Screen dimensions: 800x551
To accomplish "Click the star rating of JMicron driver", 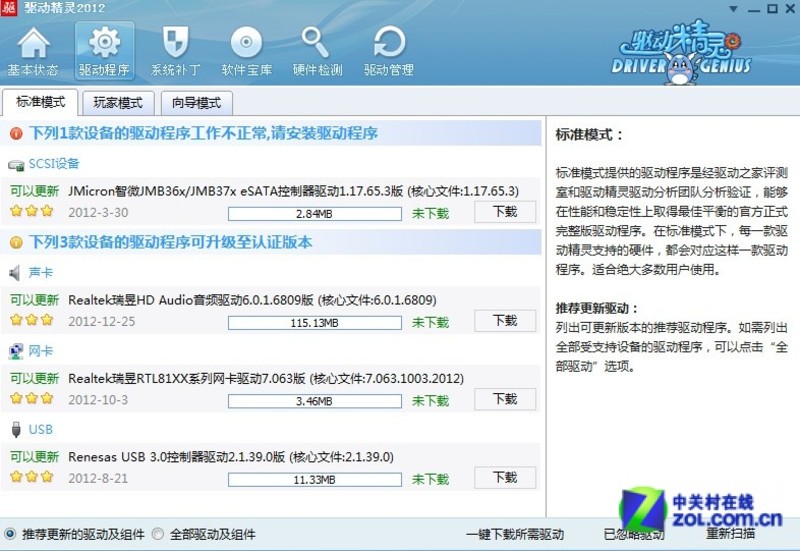I will pos(32,211).
